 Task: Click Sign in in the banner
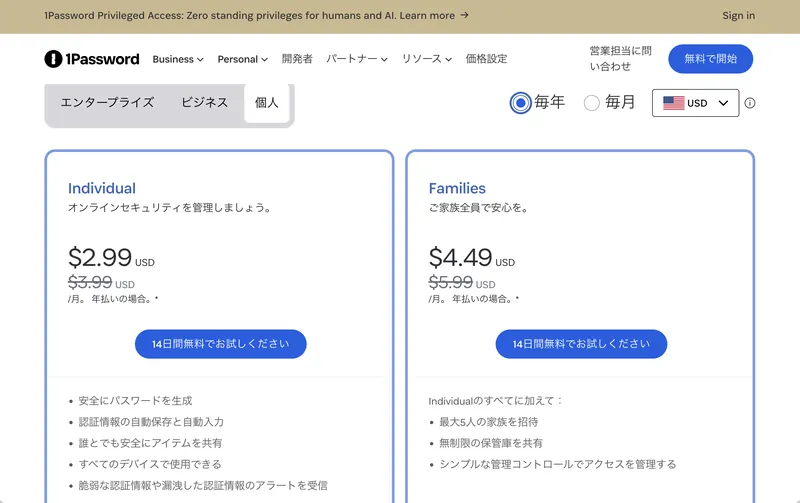click(738, 16)
